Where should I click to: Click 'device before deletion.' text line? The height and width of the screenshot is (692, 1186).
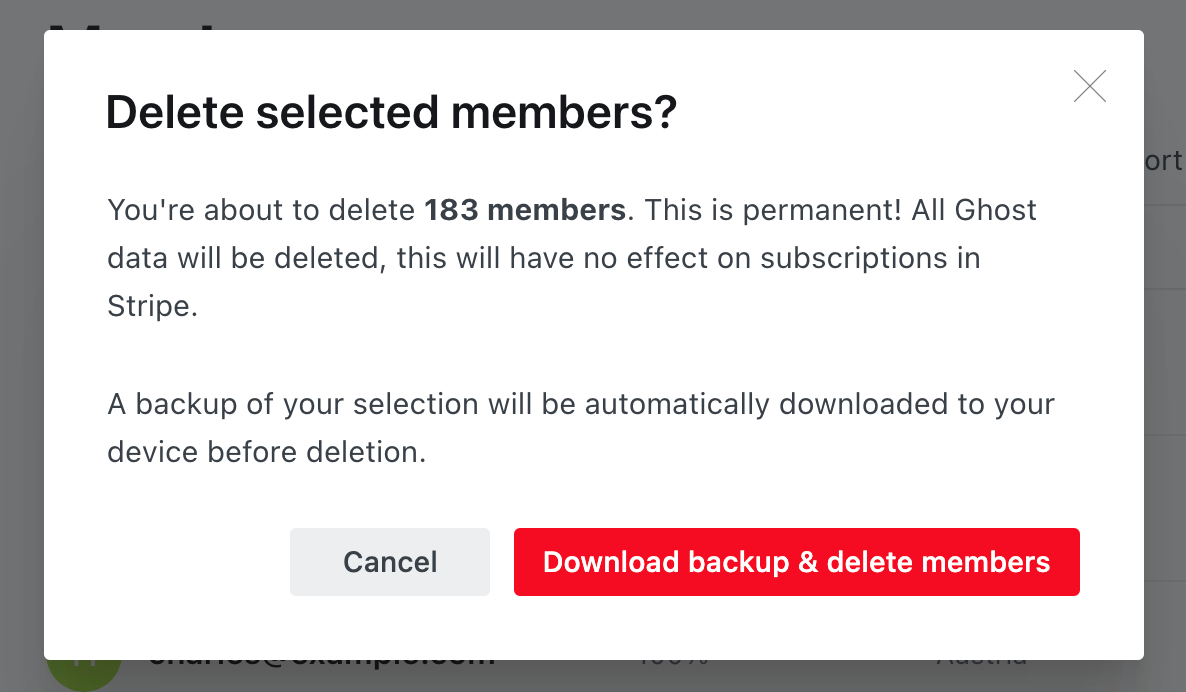(267, 452)
